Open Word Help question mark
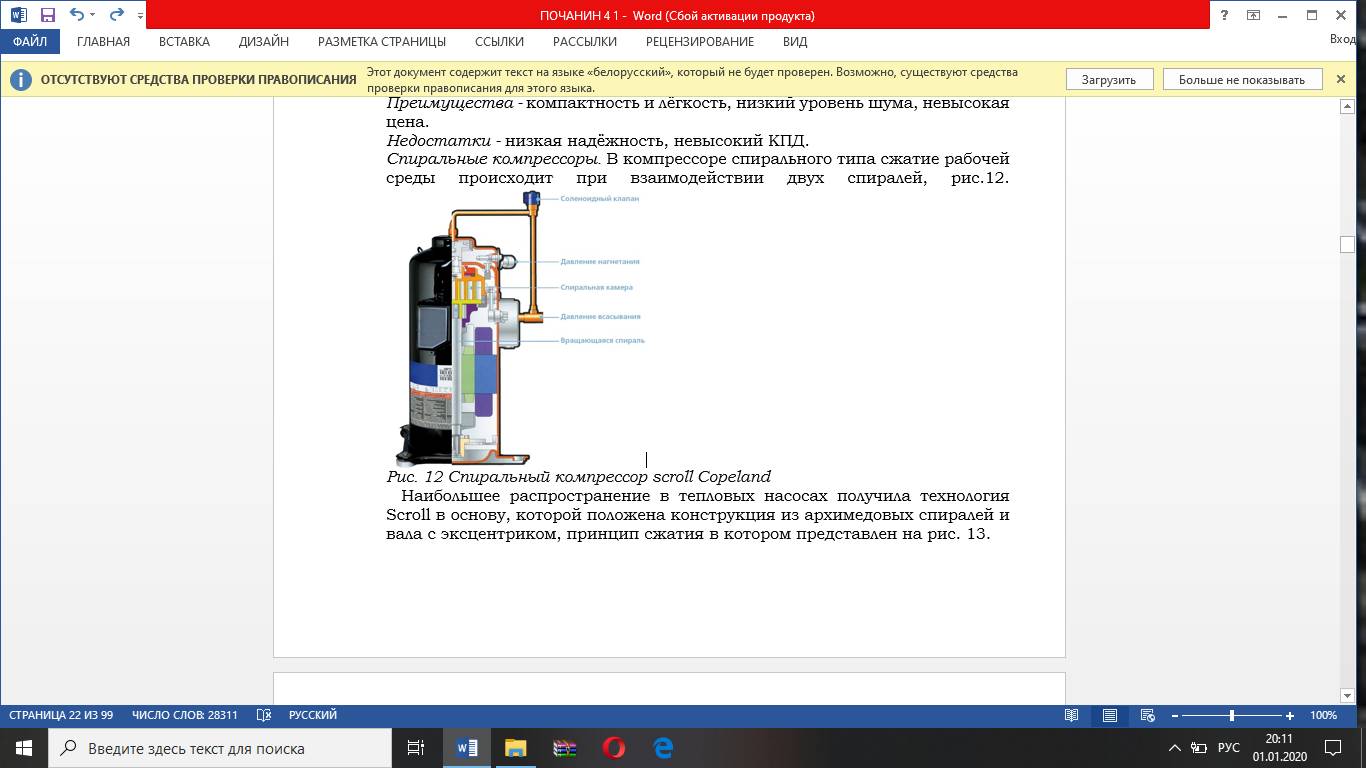The width and height of the screenshot is (1366, 768). (1225, 15)
